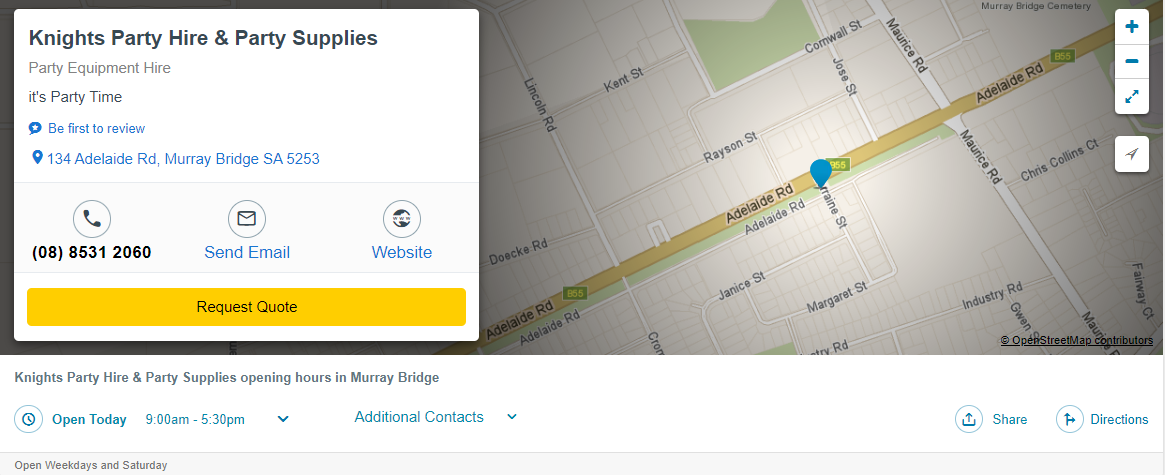Click the locate-me arrow icon
Screen dimensions: 1165x475
pos(1132,154)
